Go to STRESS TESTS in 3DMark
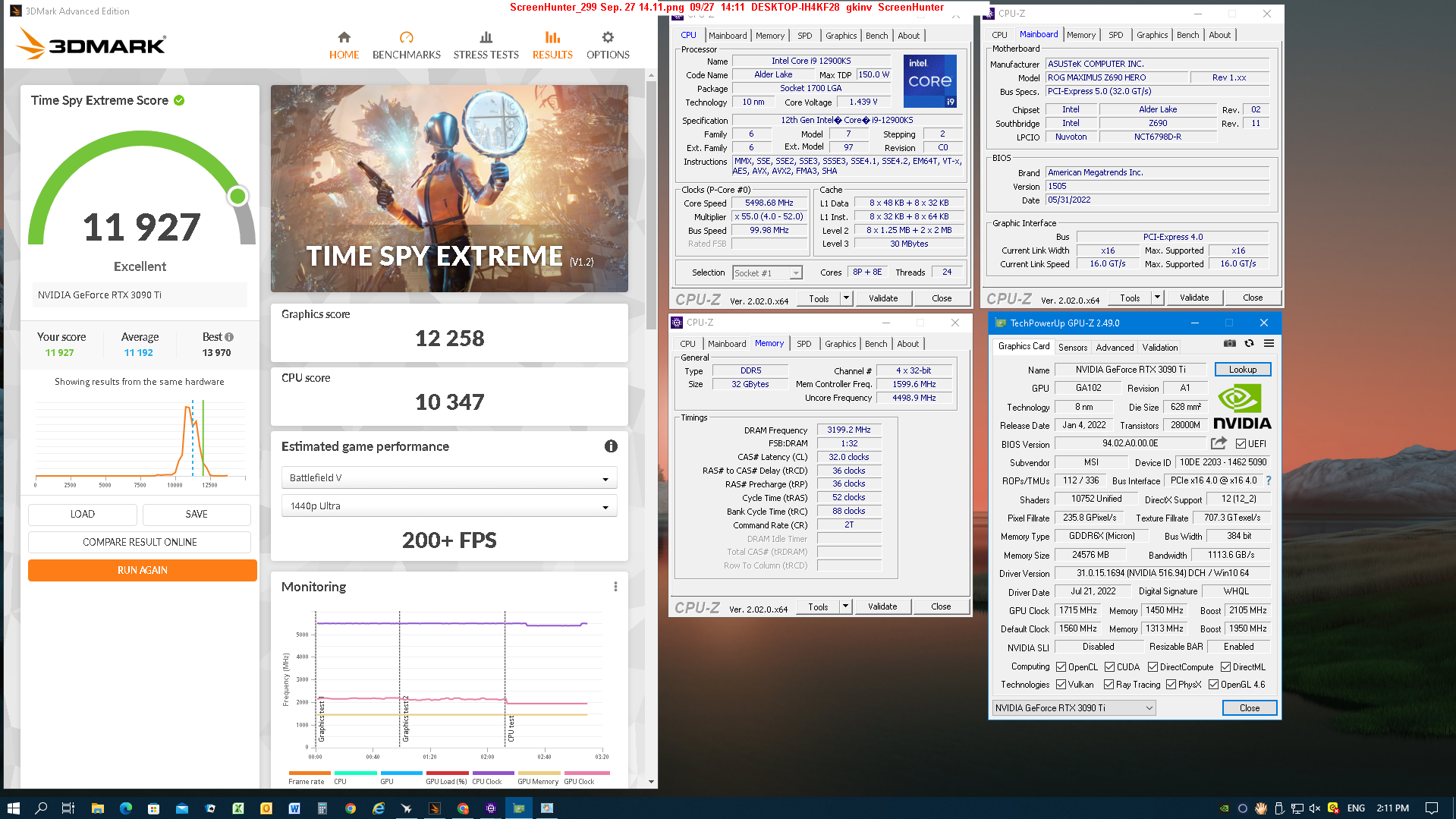1456x819 pixels. (486, 46)
